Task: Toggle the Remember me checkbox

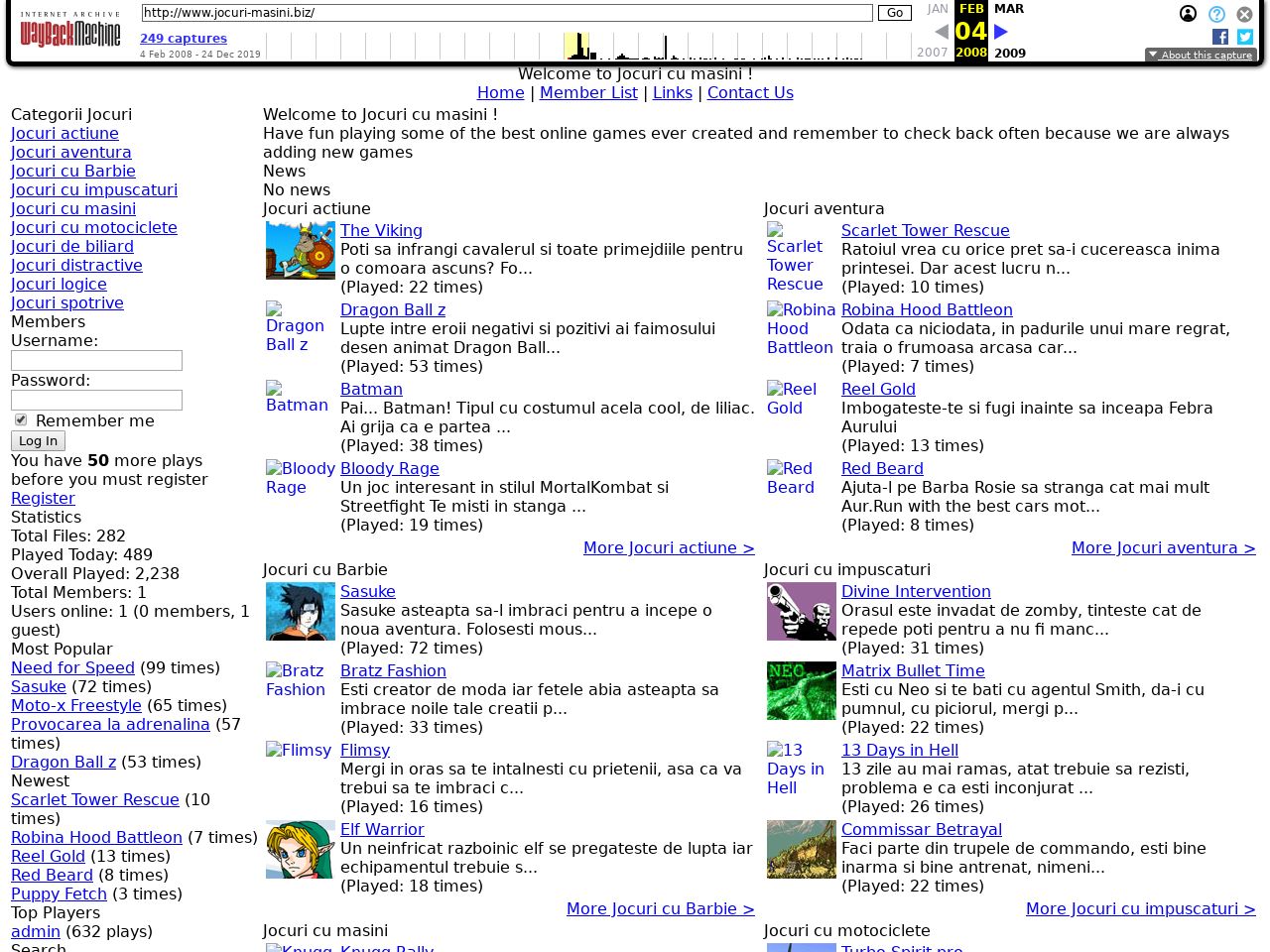Action: [x=21, y=420]
